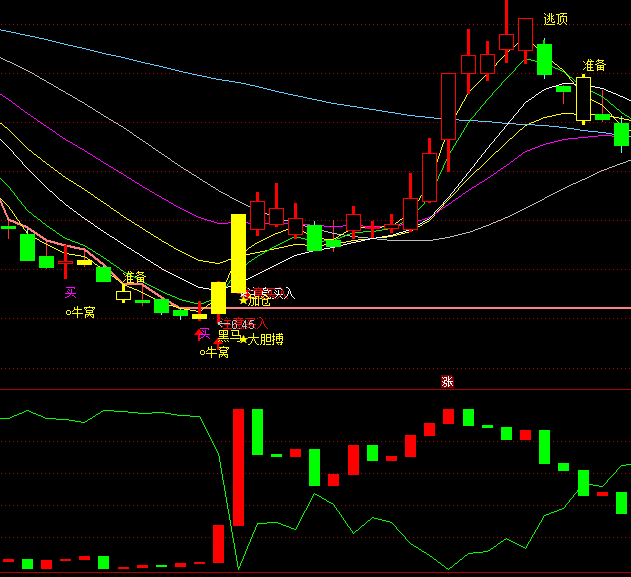Click the 逃顶 sell signal label
Viewport: 631px width, 577px height.
(555, 19)
